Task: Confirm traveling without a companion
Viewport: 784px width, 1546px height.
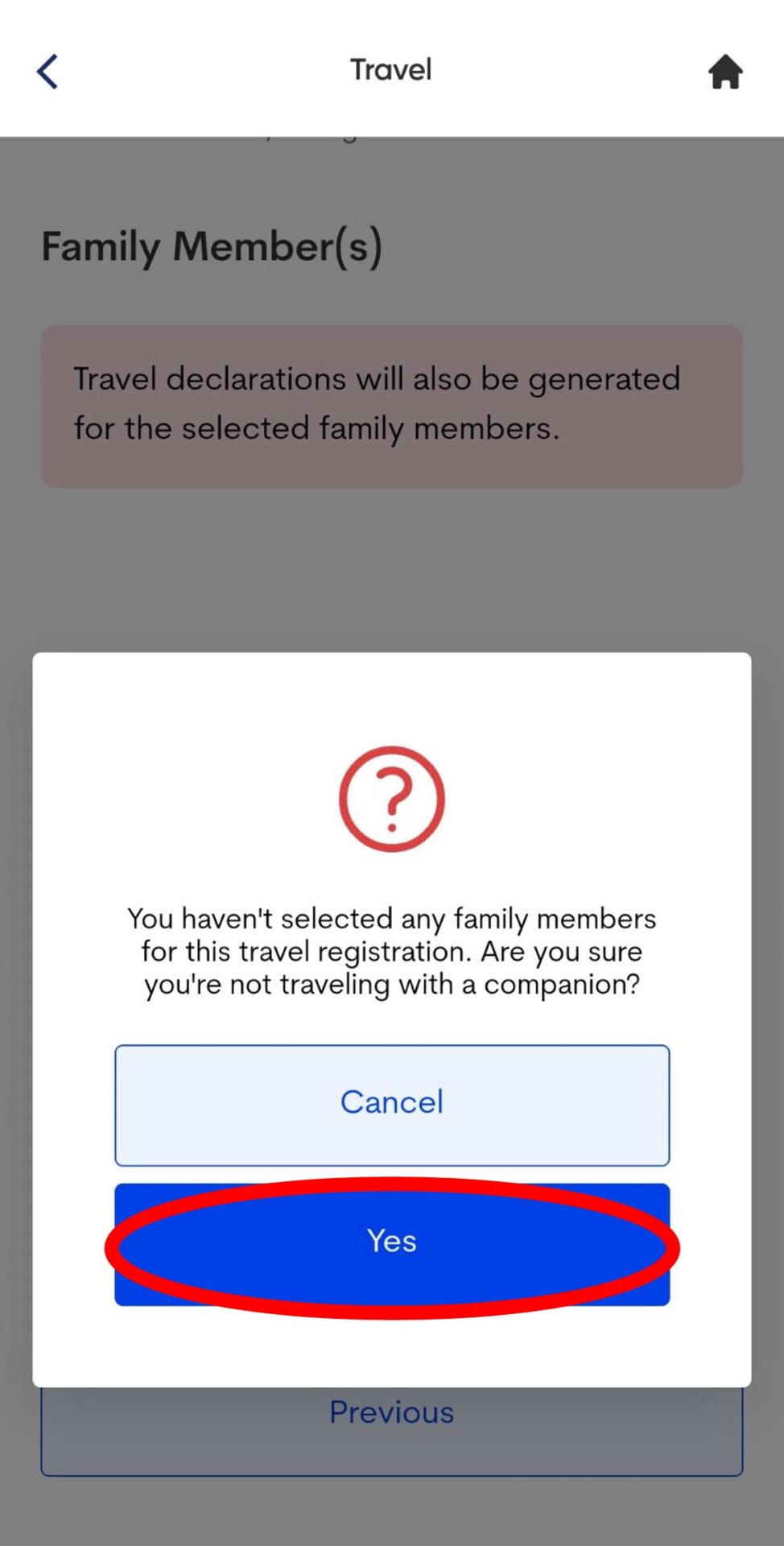Action: click(392, 1244)
